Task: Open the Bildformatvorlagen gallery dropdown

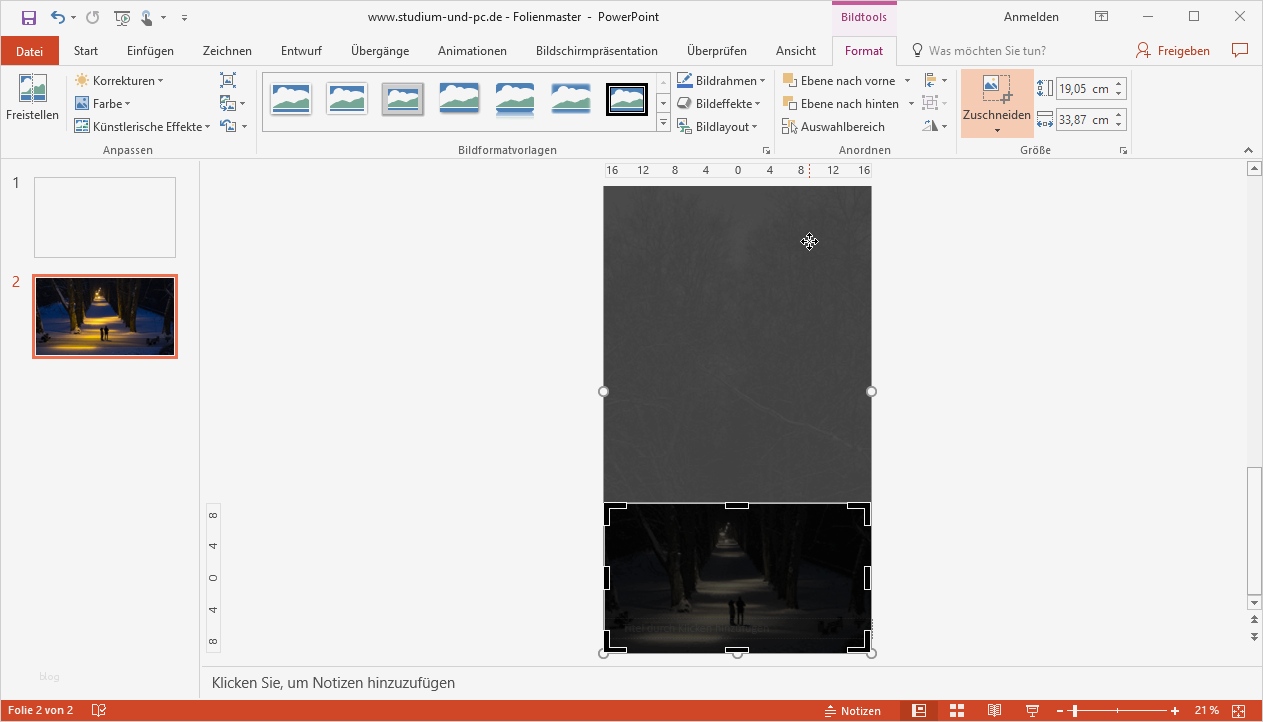Action: [x=663, y=122]
